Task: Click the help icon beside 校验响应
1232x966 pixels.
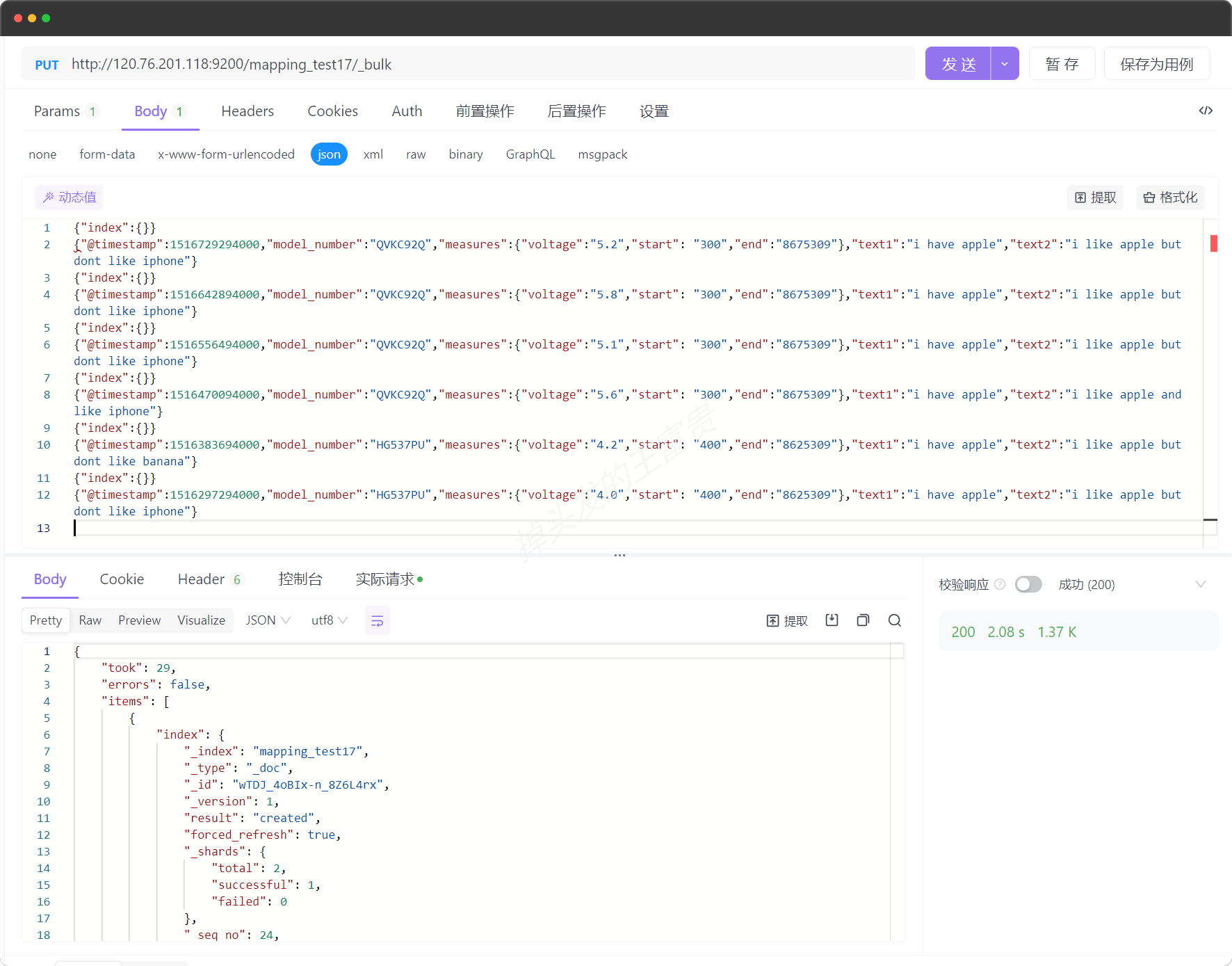Action: click(1000, 584)
